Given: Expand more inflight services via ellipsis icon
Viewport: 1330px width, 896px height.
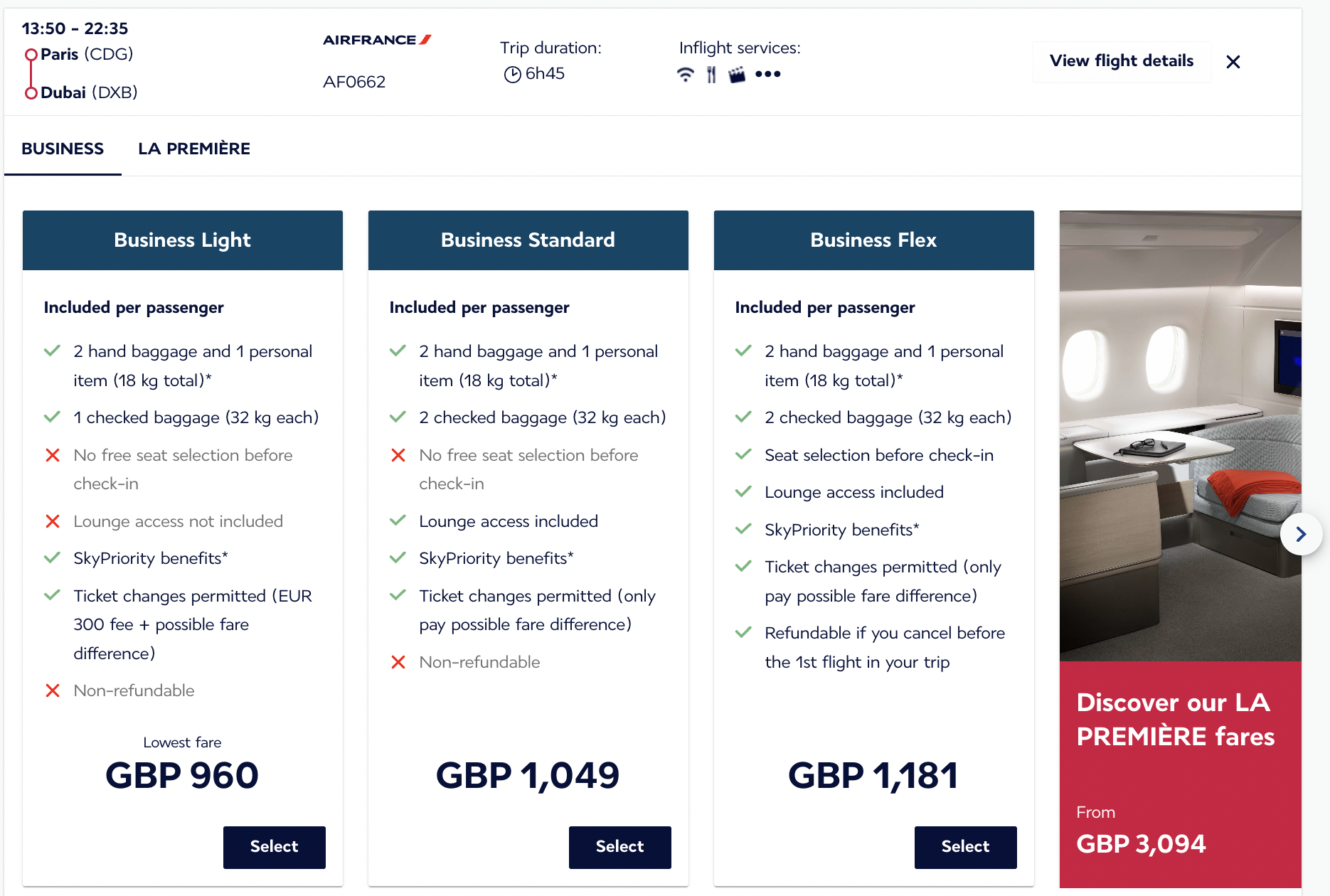Looking at the screenshot, I should tap(769, 73).
